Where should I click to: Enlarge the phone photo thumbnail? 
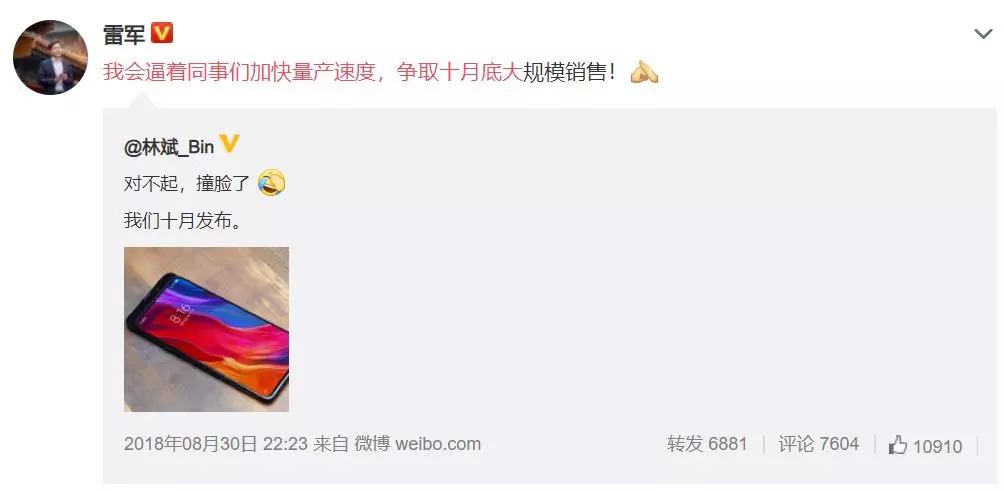point(206,329)
